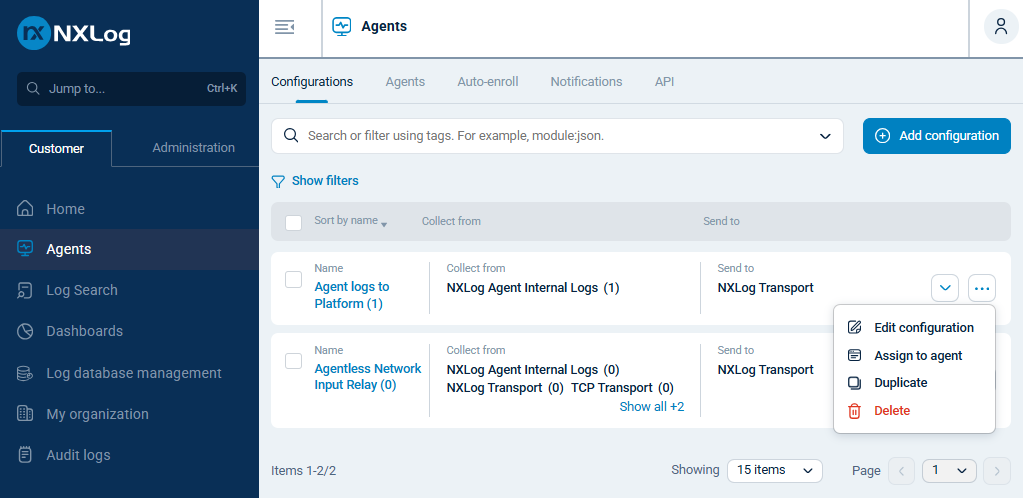Choose Duplicate from the context menu
Image resolution: width=1023 pixels, height=498 pixels.
pos(900,383)
